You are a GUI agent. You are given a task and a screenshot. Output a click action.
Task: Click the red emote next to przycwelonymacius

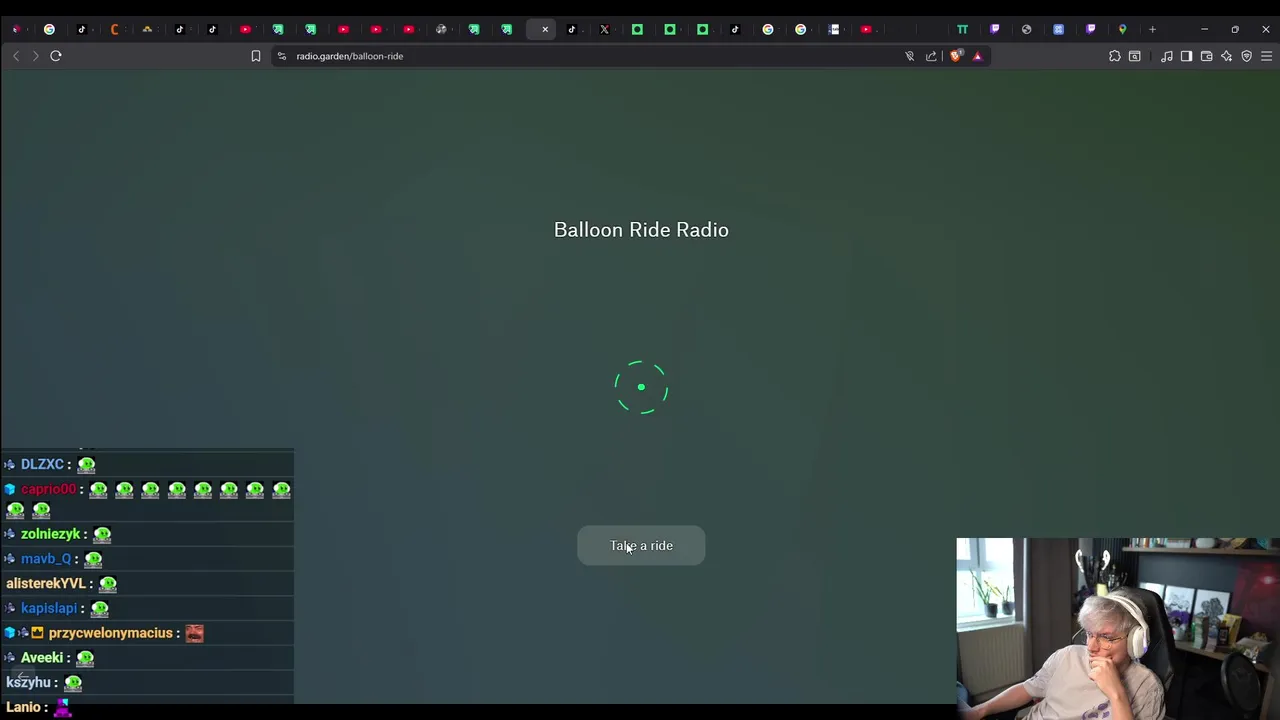click(194, 633)
